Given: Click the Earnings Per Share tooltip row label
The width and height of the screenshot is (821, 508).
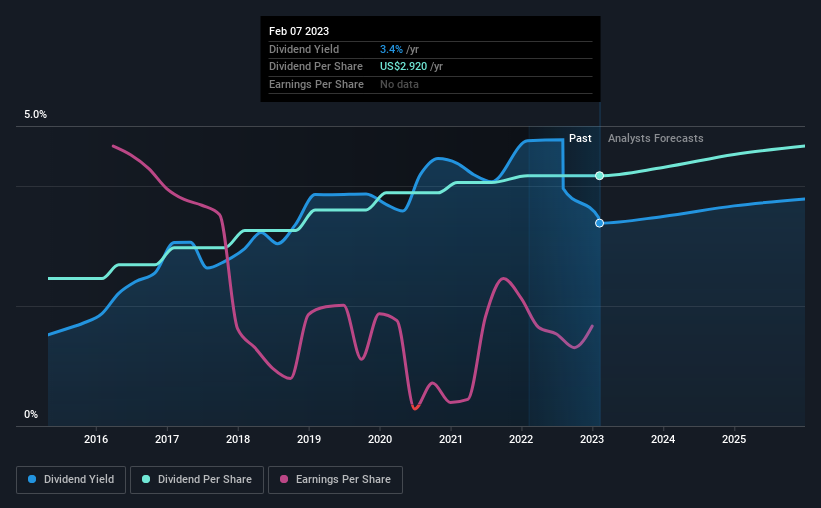Looking at the screenshot, I should click(x=316, y=84).
